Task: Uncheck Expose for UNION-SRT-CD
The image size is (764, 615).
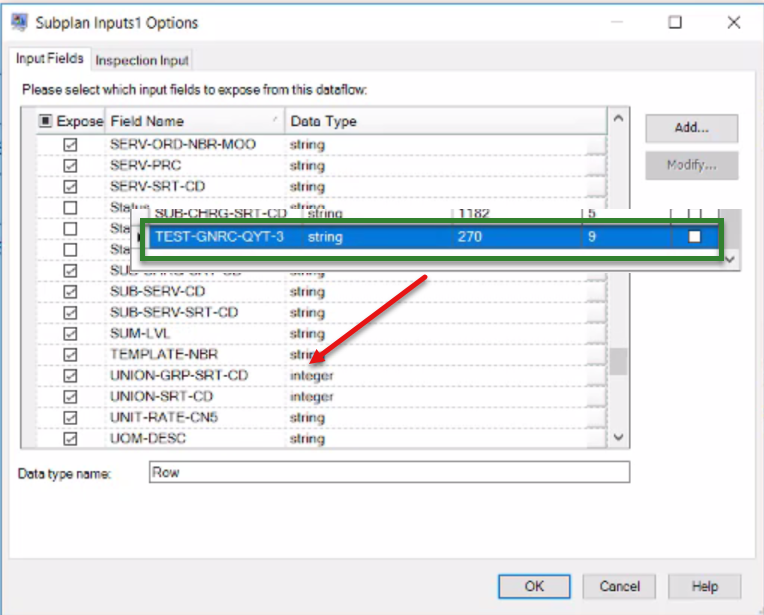Action: 70,396
